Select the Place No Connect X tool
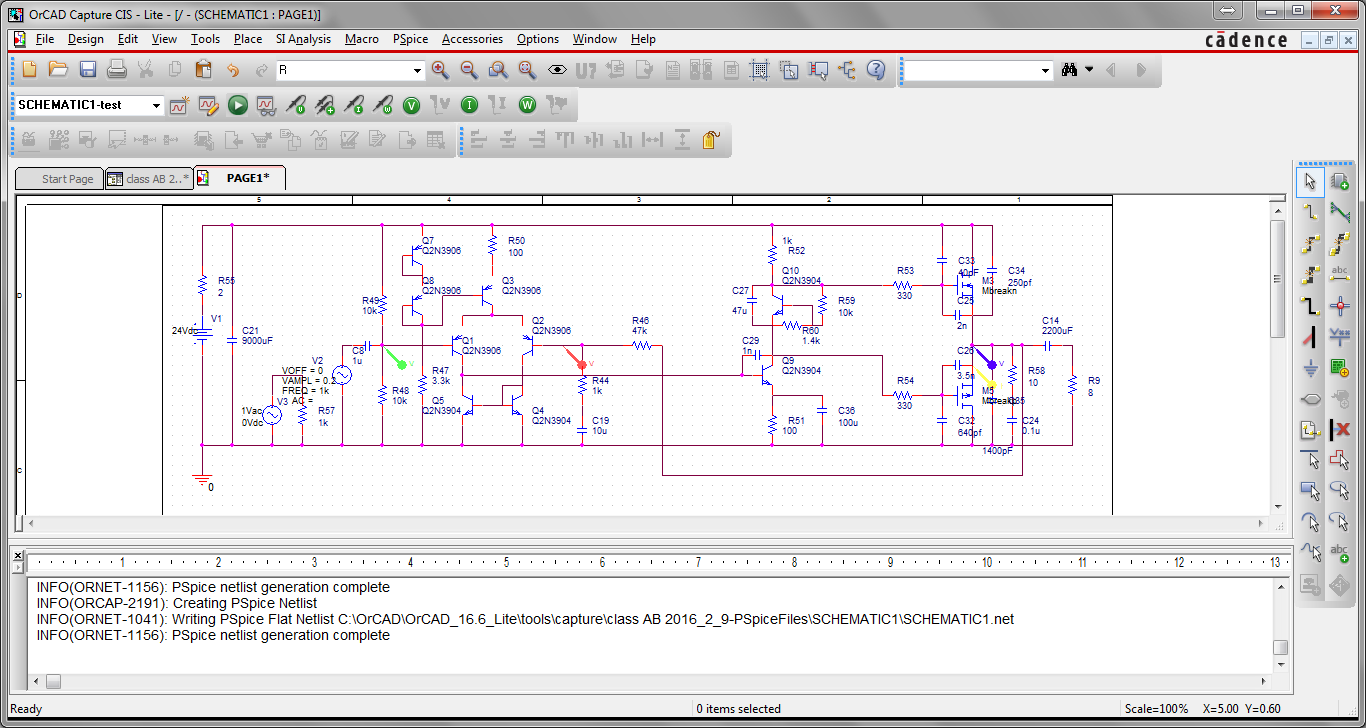Screen dimensions: 1366x728 pos(1340,429)
